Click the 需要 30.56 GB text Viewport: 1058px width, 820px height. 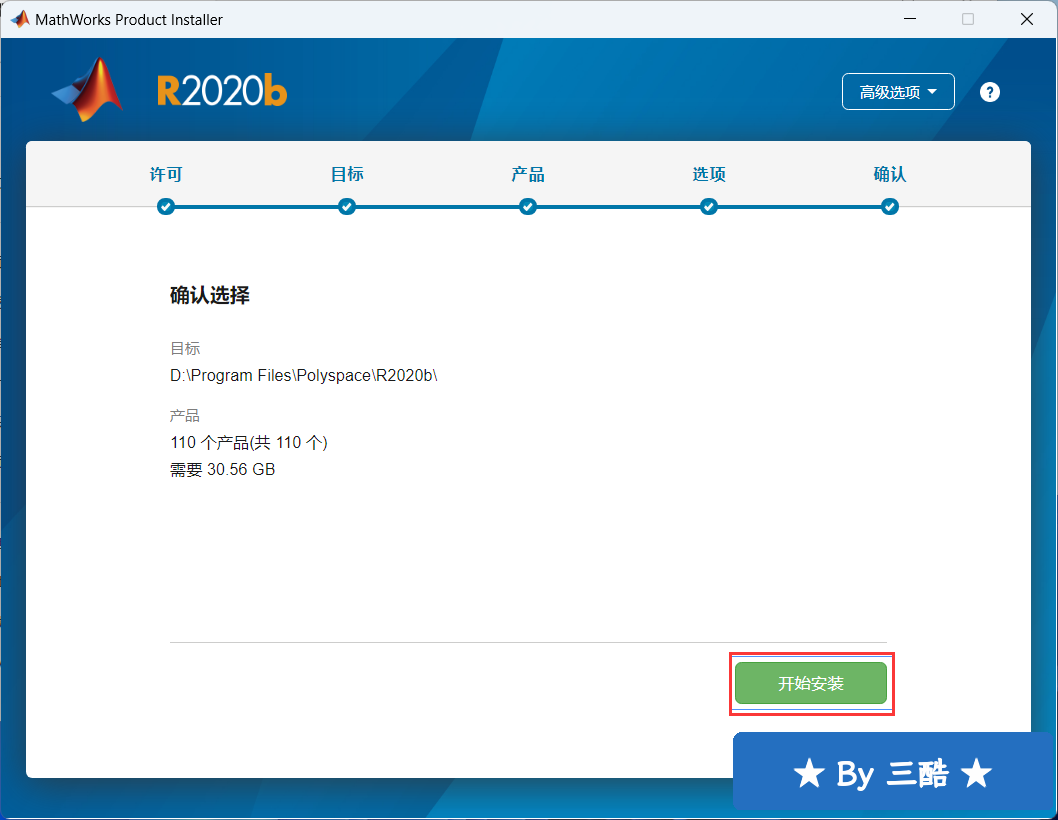click(x=223, y=470)
